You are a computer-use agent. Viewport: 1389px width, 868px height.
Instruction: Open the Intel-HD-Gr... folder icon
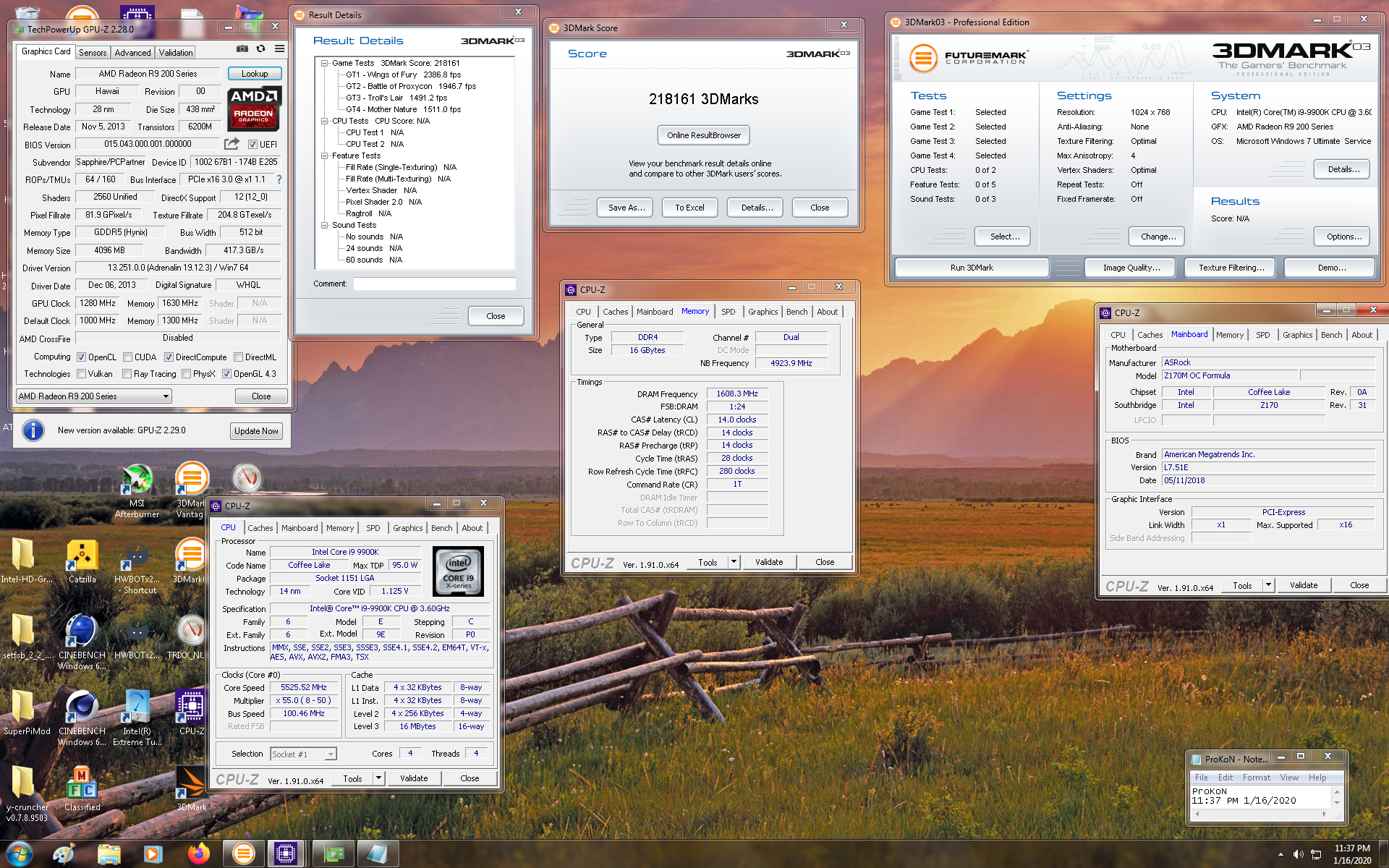[x=26, y=562]
